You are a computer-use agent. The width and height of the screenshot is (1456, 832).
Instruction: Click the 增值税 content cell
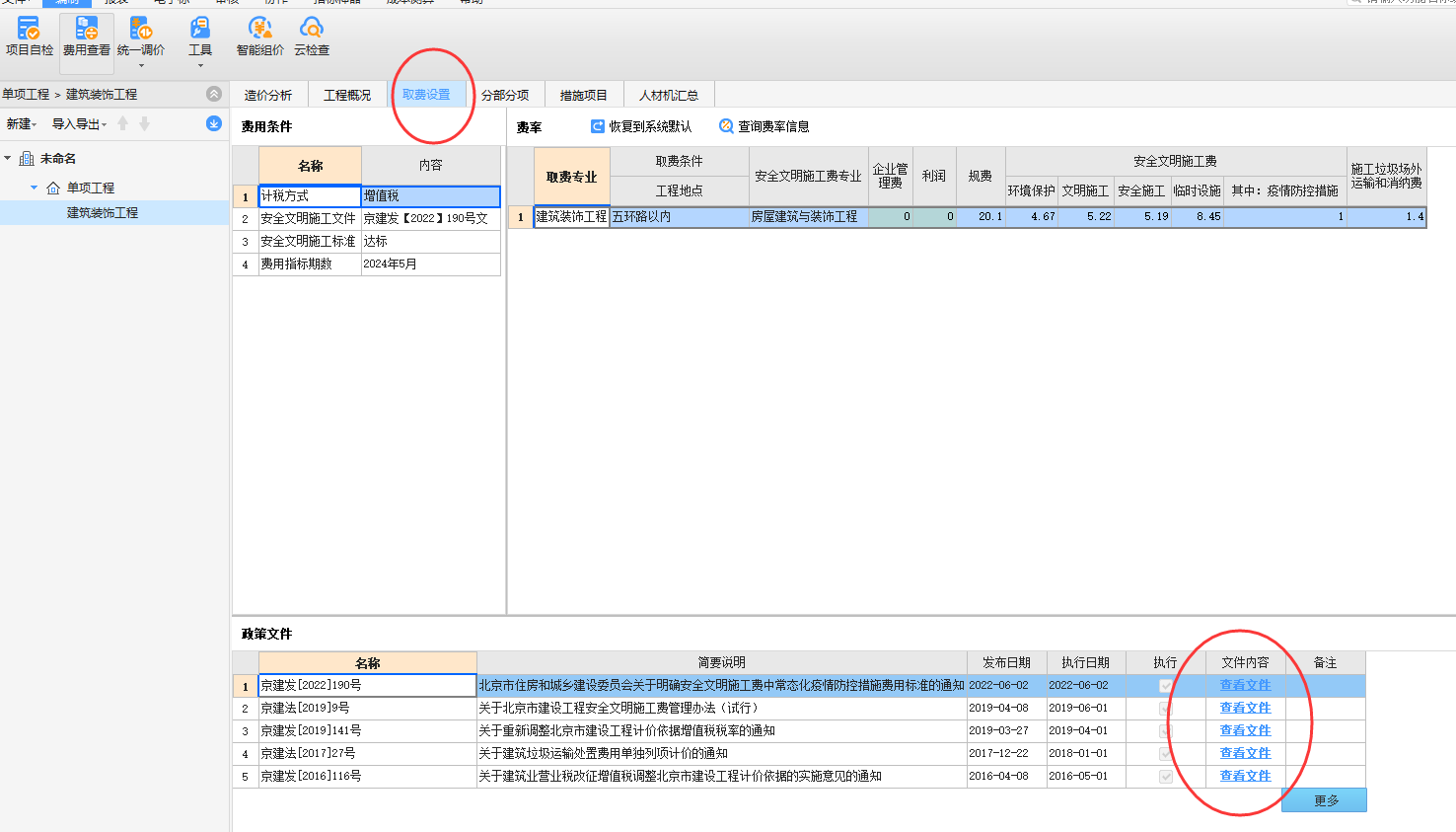[x=431, y=196]
